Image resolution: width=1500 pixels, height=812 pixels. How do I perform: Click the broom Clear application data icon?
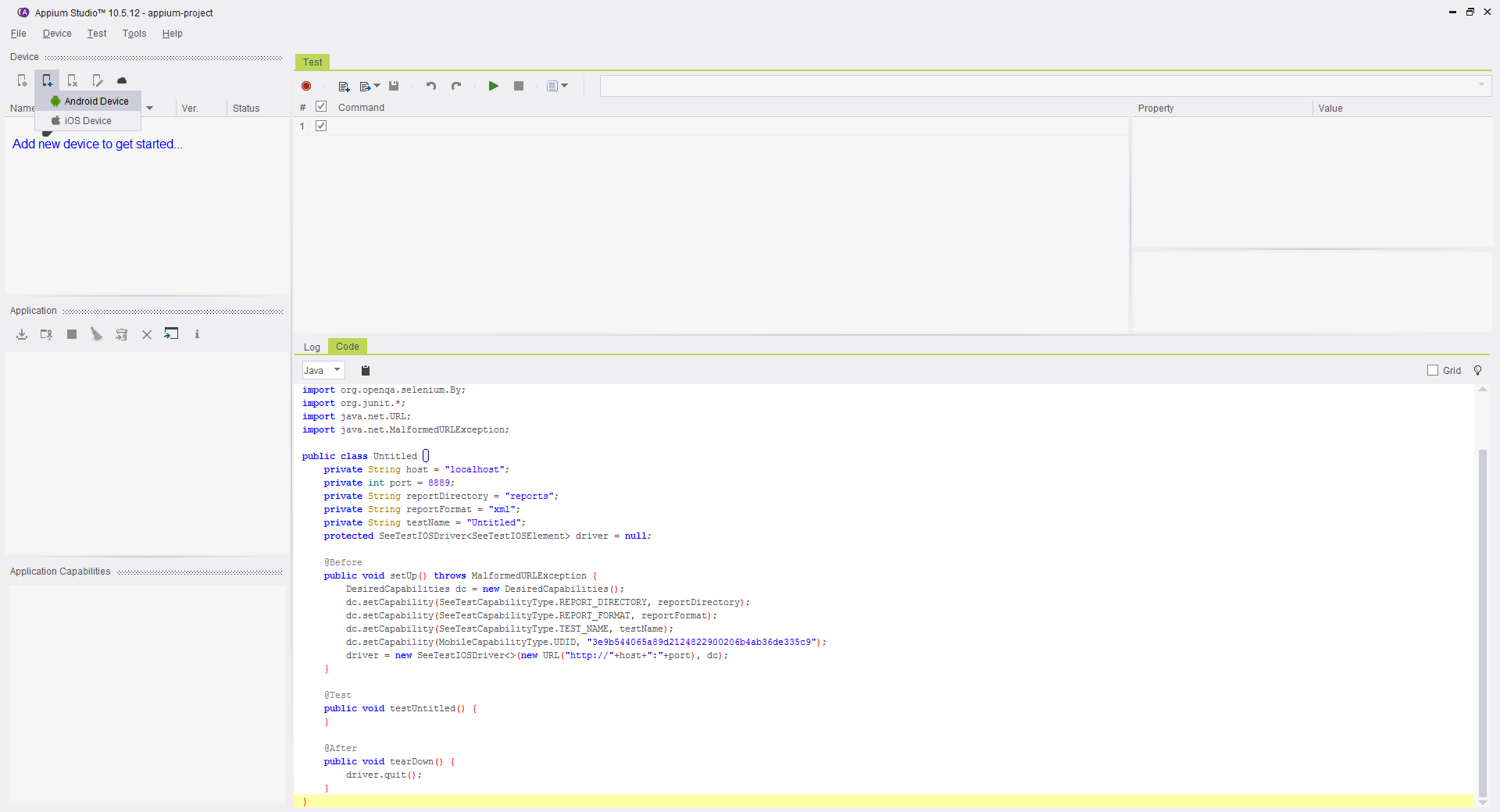[x=96, y=334]
